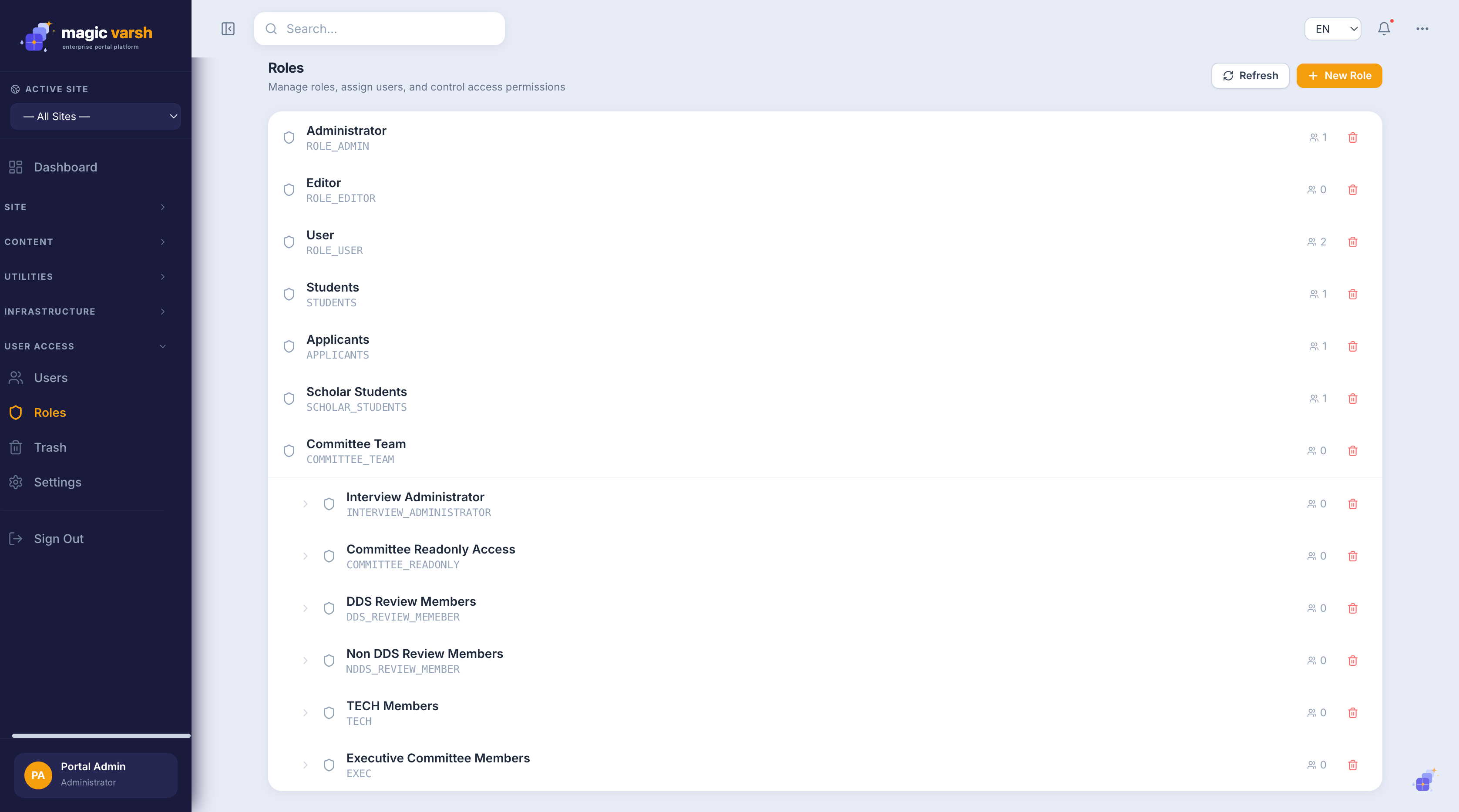Open the Portal Admin profile card
Viewport: 1459px width, 812px height.
96,775
